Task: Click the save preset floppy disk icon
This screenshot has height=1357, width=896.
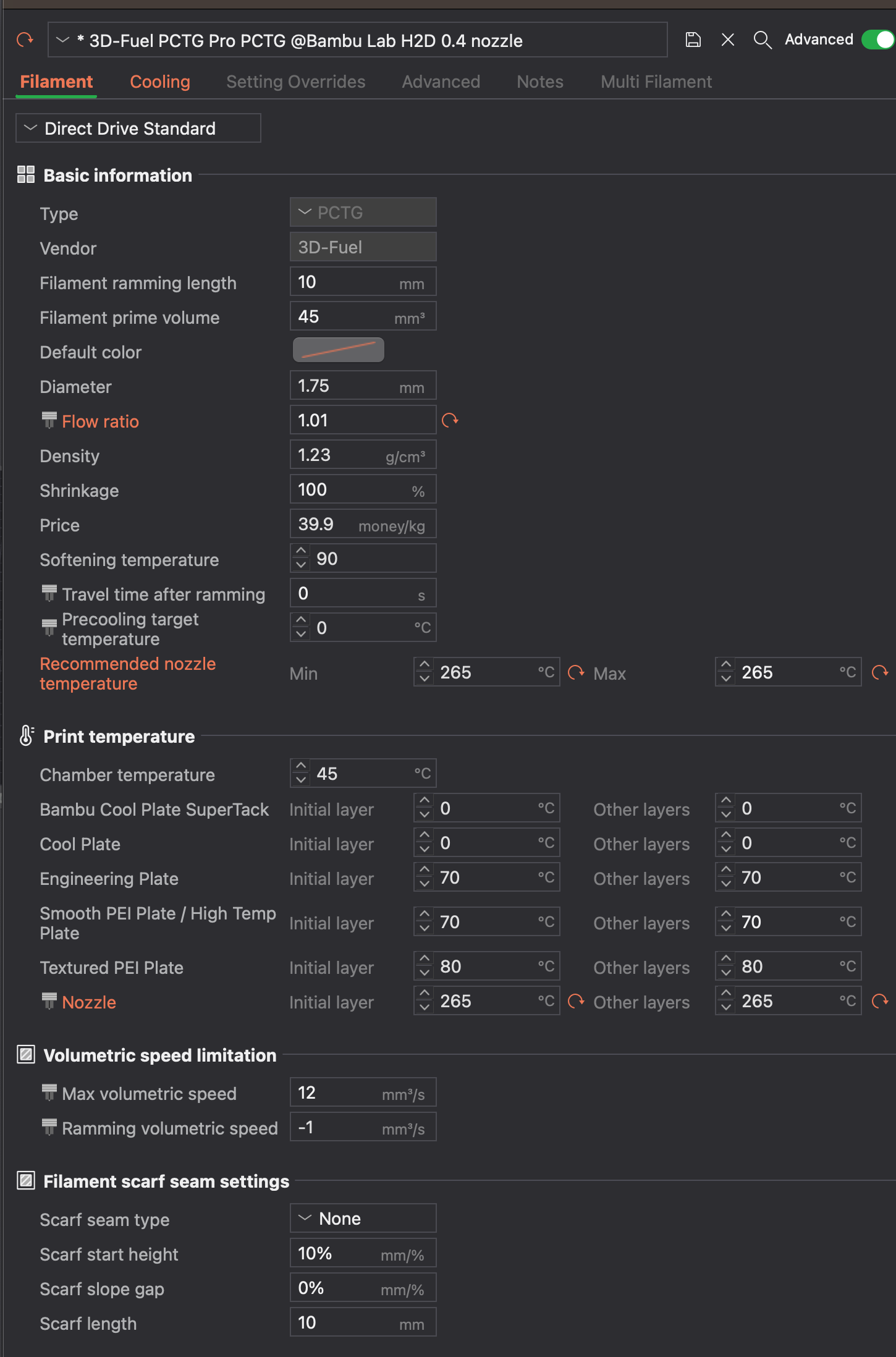Action: pos(693,40)
